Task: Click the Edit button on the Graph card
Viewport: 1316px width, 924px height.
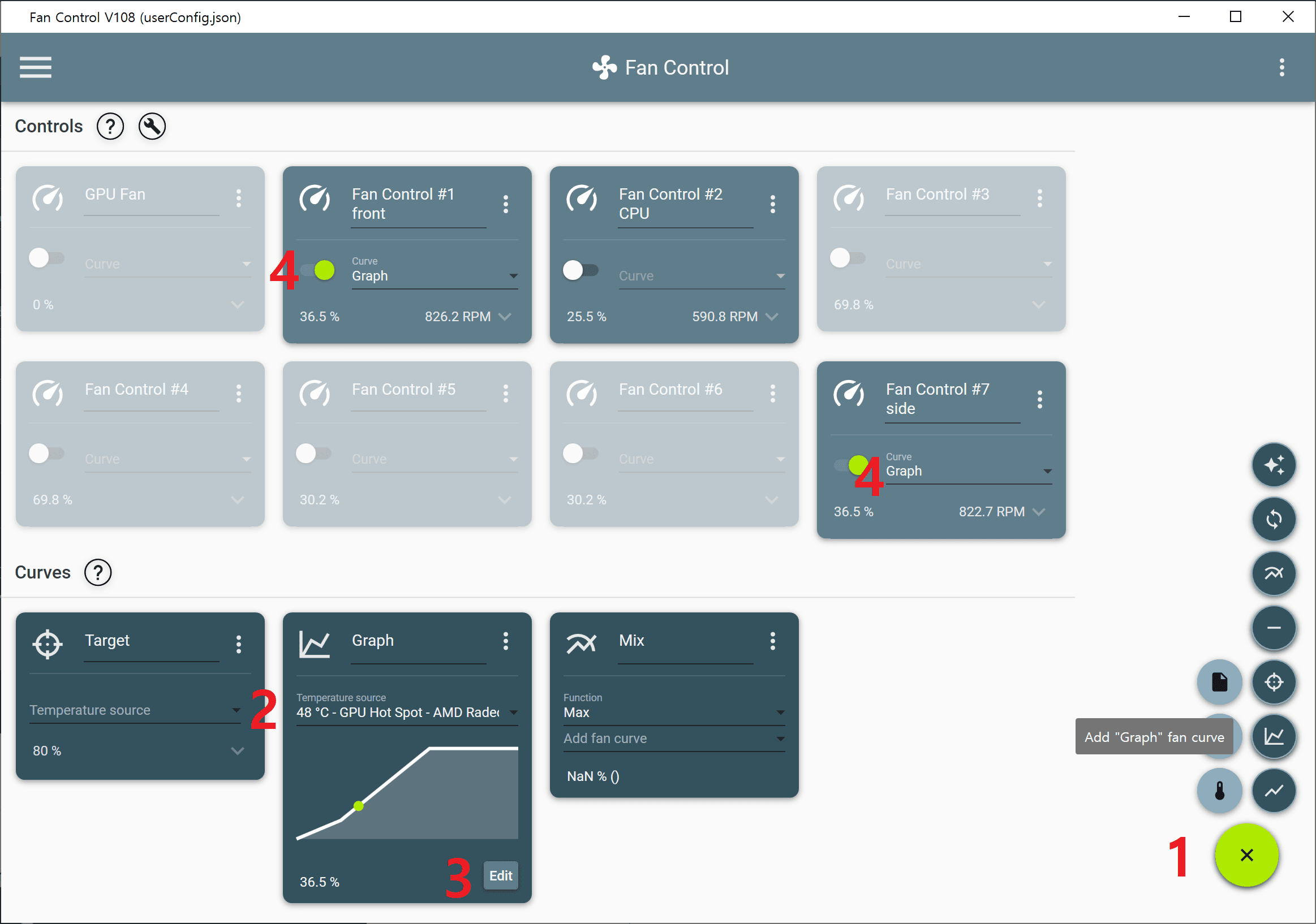Action: pos(500,875)
